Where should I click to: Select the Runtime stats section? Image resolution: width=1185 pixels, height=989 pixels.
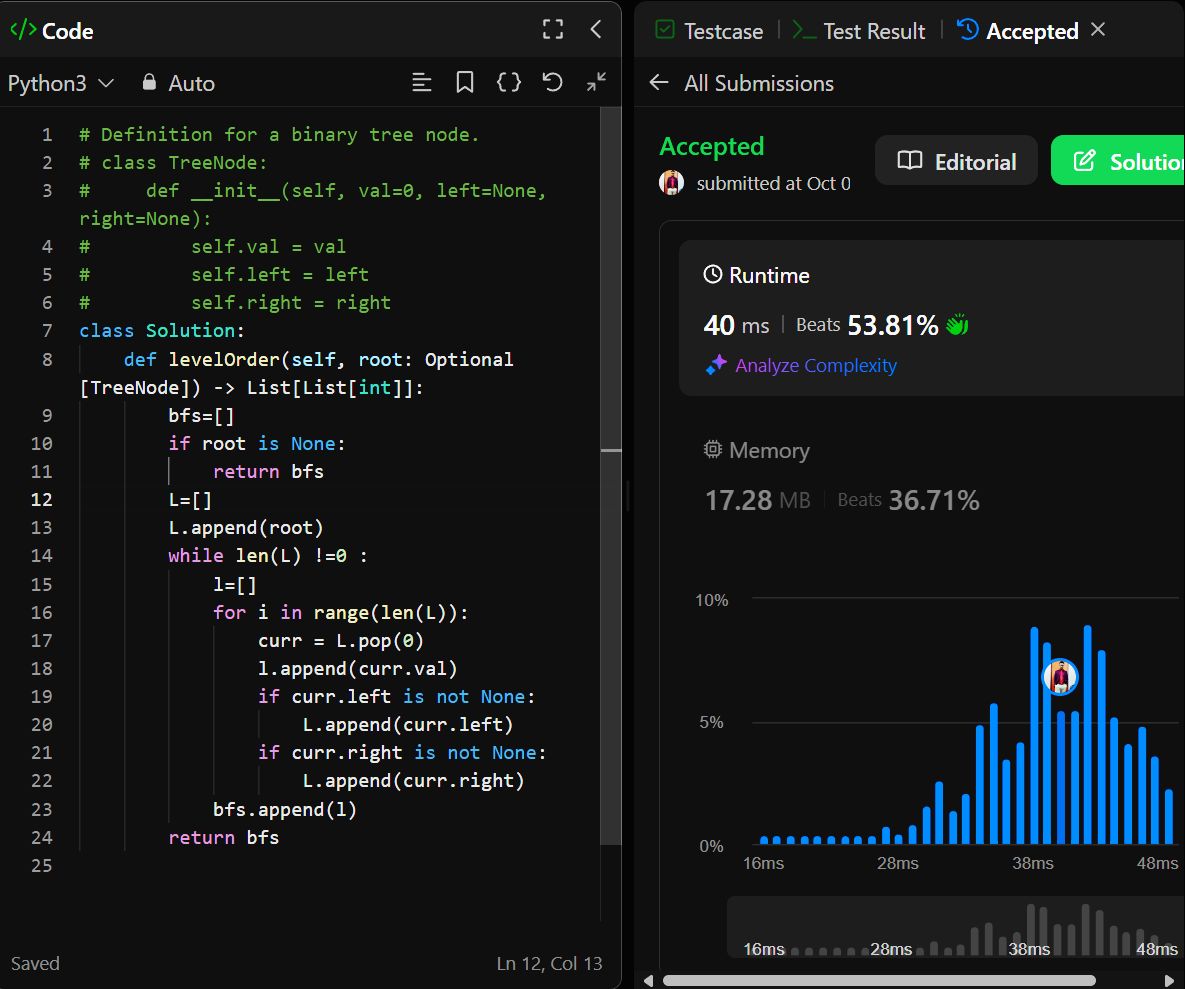tap(757, 275)
